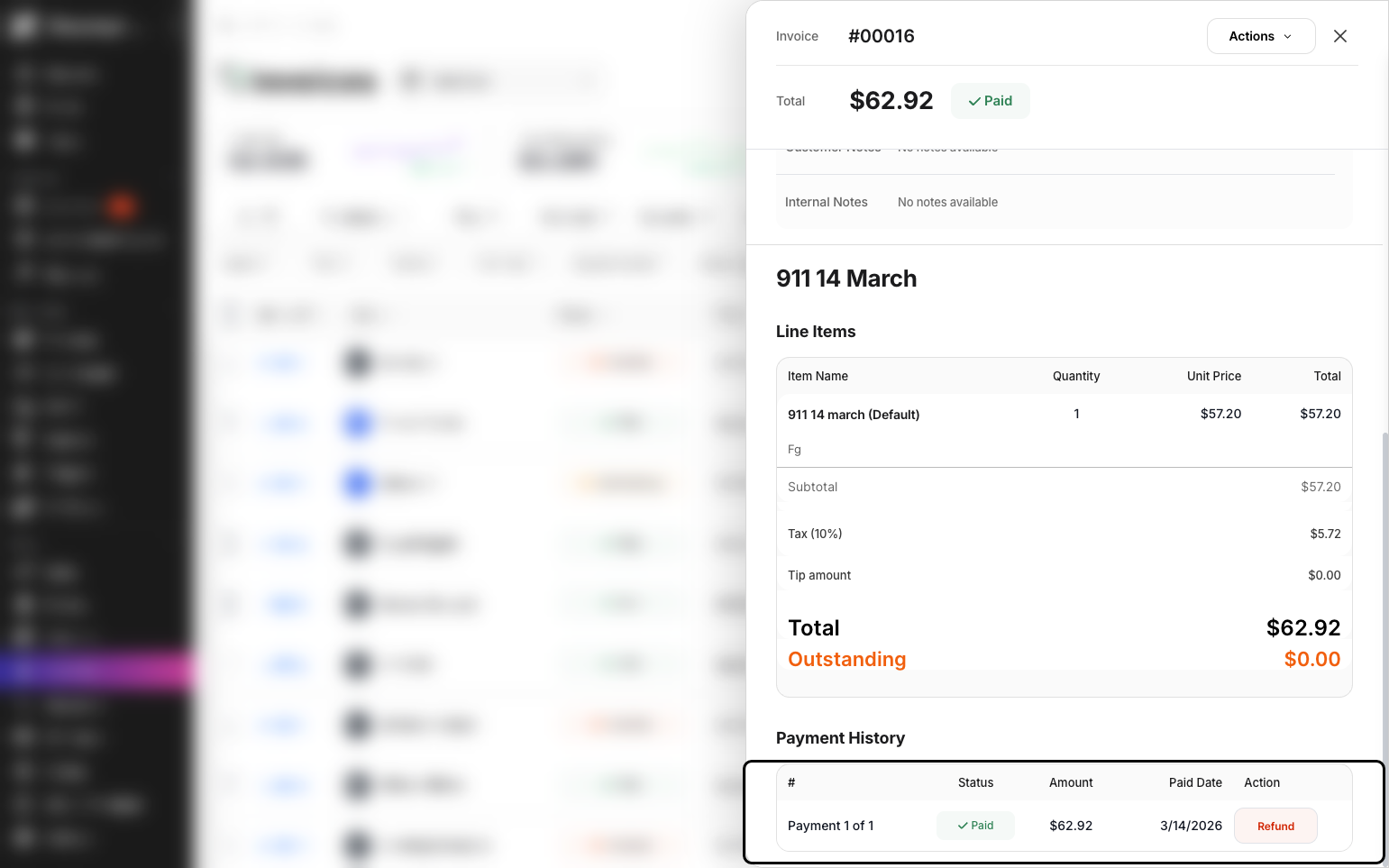1389x868 pixels.
Task: Click the $62.92 payment amount cell
Action: click(x=1071, y=826)
